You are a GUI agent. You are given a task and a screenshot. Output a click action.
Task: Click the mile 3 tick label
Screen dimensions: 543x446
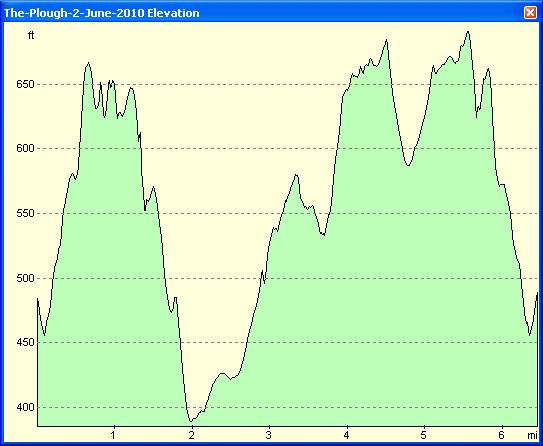pyautogui.click(x=269, y=435)
